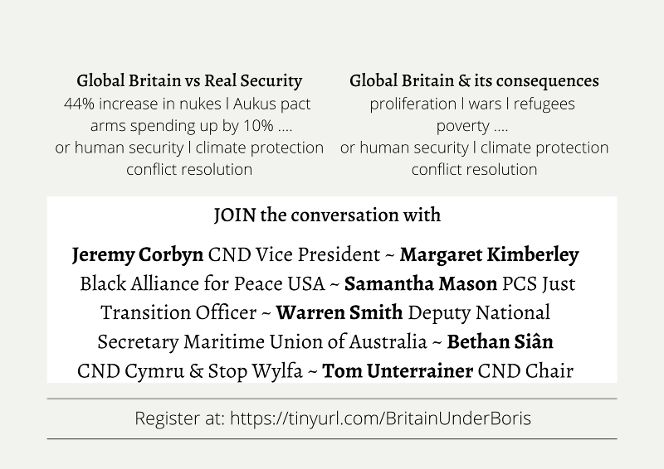Click the name Margaret Kimberley

pyautogui.click(x=489, y=254)
